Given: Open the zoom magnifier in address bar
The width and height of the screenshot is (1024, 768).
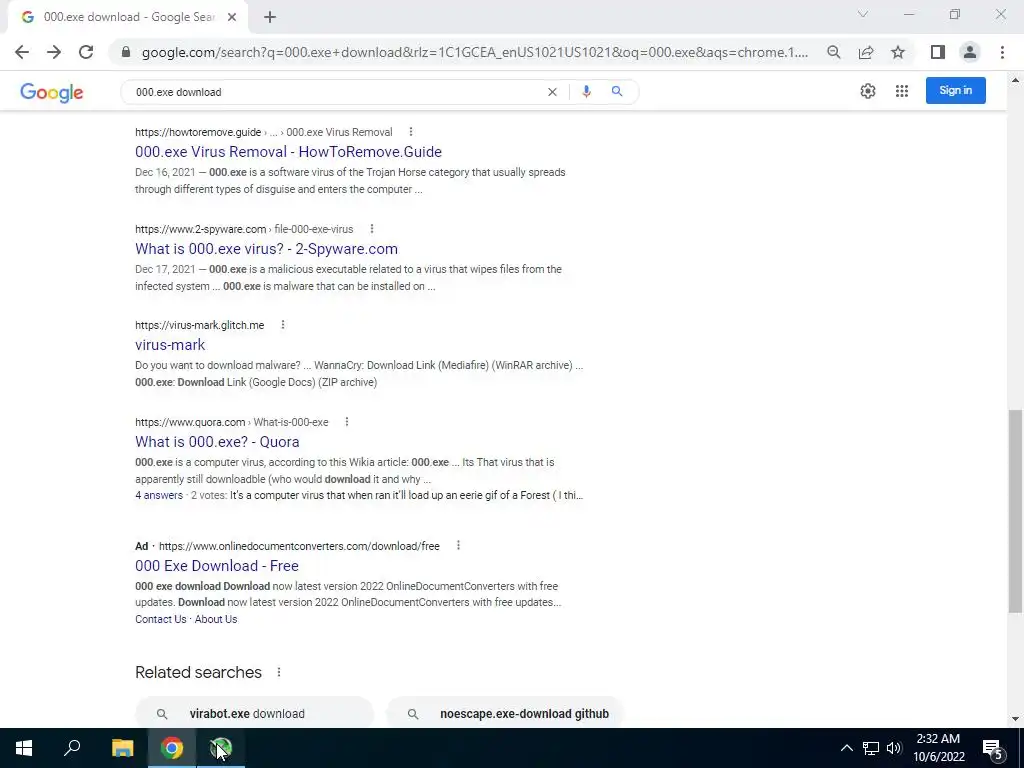Looking at the screenshot, I should [833, 52].
